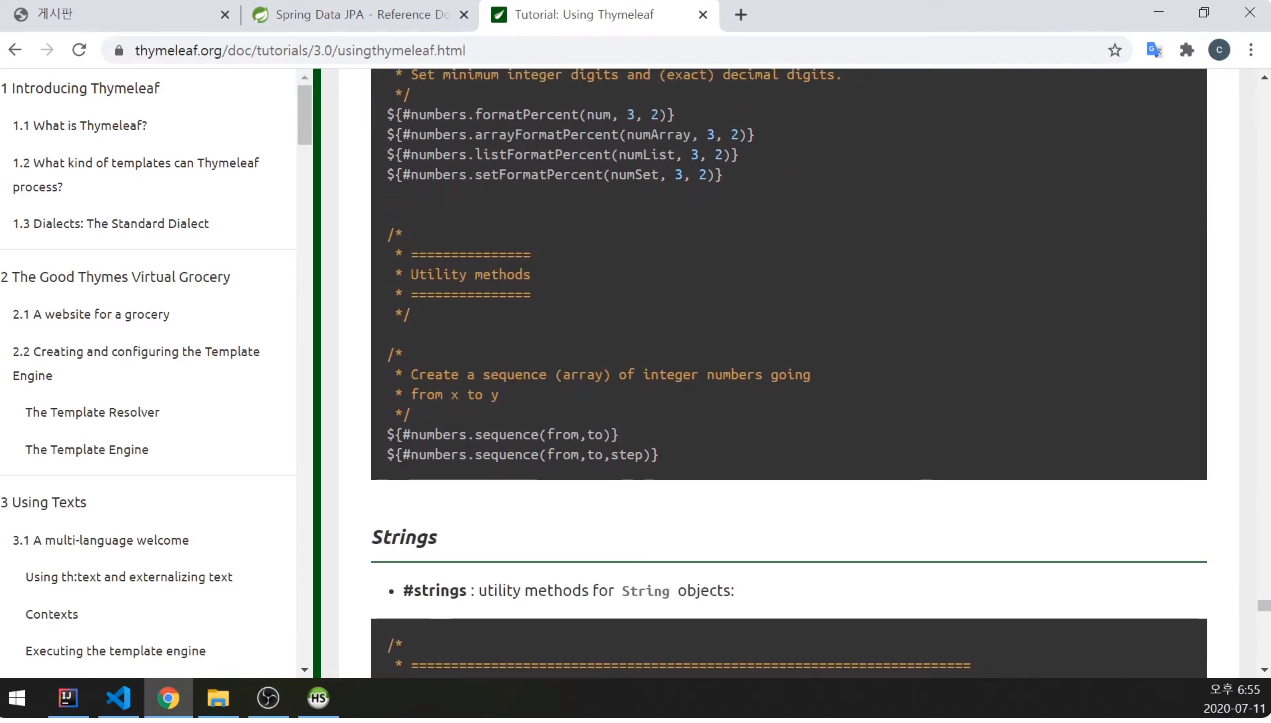Open IntelliJ IDEA from taskbar
Viewport: 1271px width, 723px height.
click(68, 698)
